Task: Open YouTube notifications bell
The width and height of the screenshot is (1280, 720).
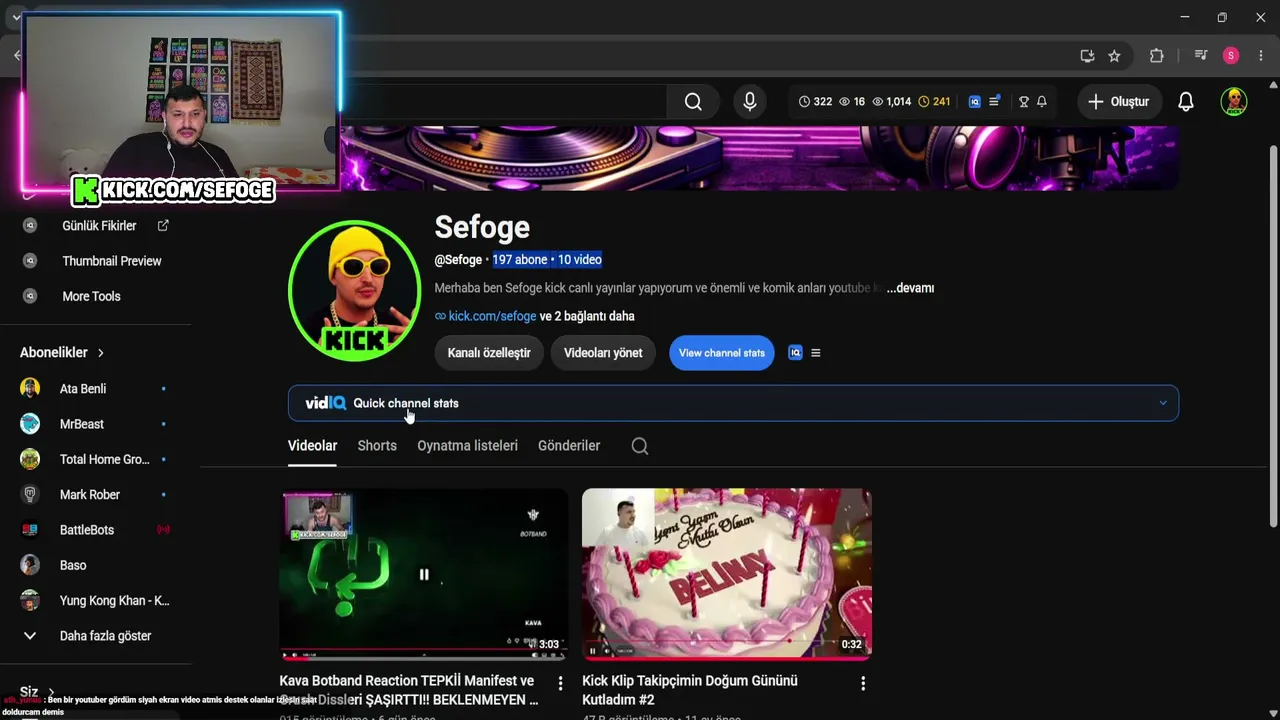Action: [1186, 101]
